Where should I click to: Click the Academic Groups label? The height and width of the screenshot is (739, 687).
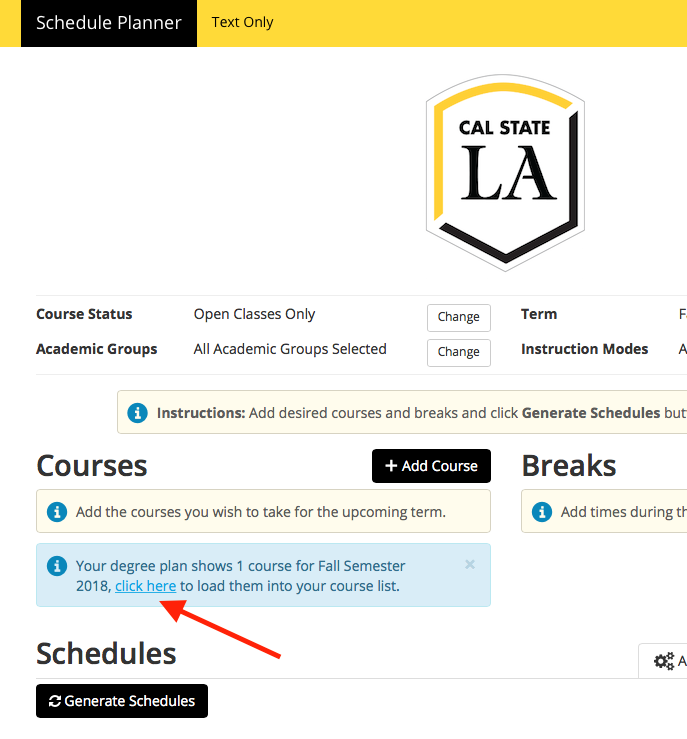click(x=97, y=349)
